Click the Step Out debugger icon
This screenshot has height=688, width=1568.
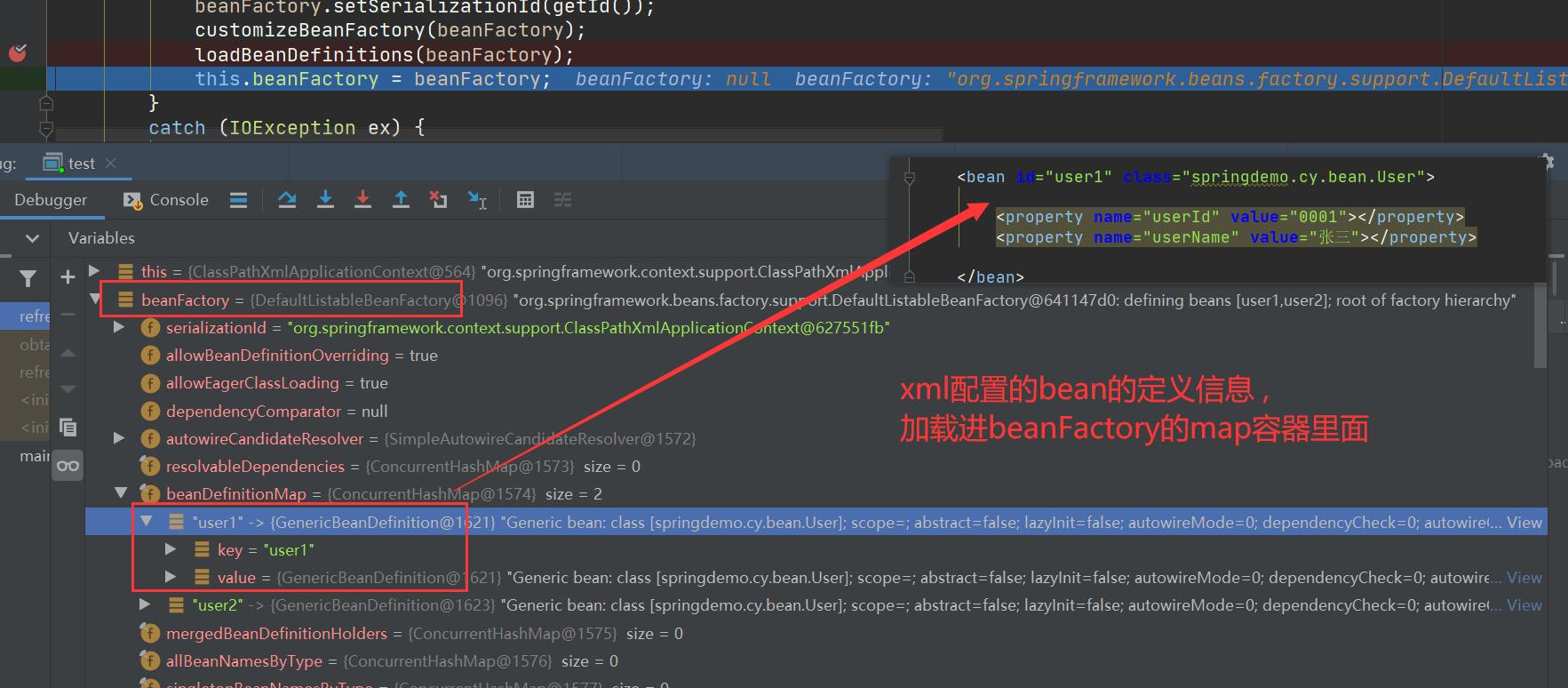(401, 200)
